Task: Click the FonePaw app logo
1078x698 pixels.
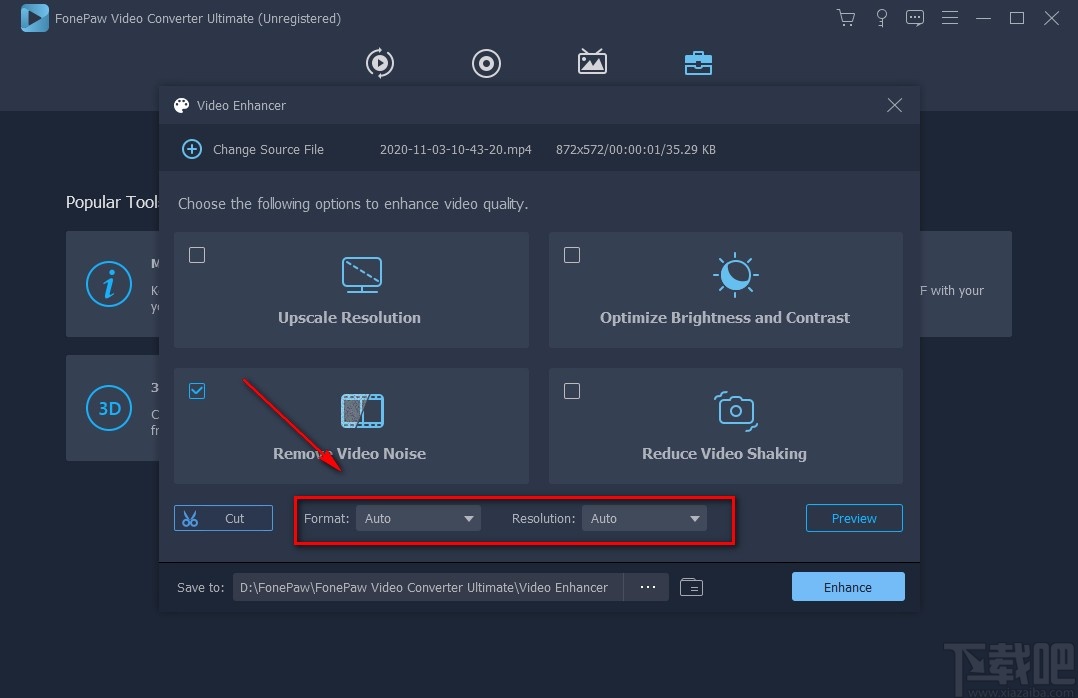Action: coord(34,18)
